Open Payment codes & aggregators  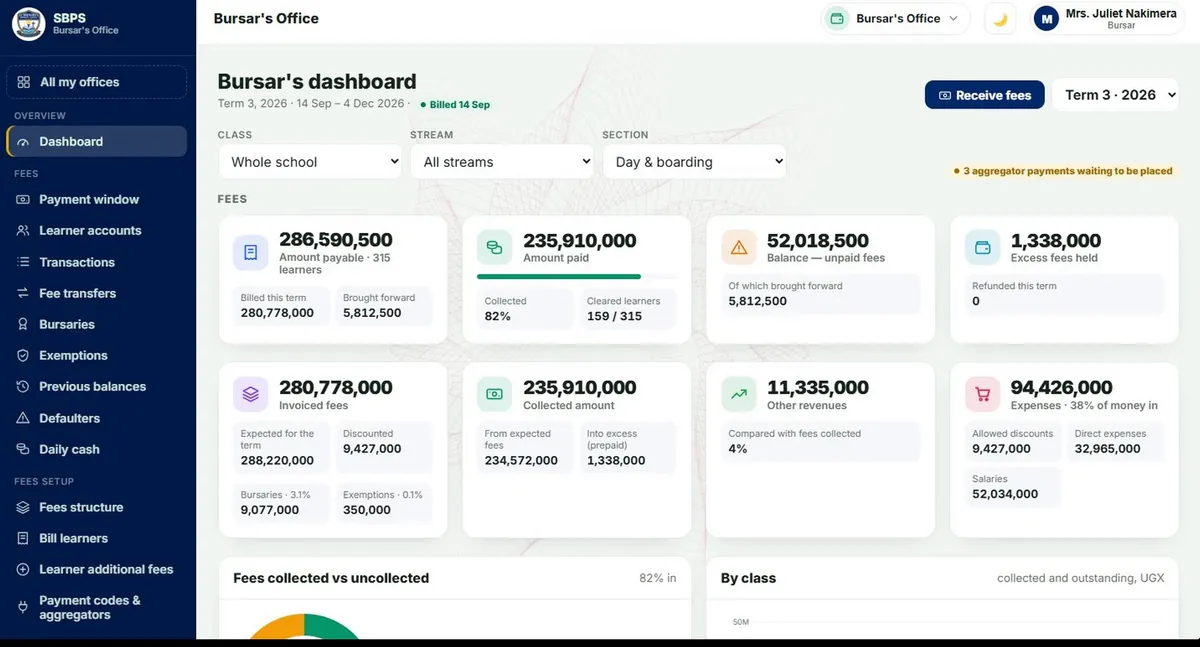tap(96, 607)
